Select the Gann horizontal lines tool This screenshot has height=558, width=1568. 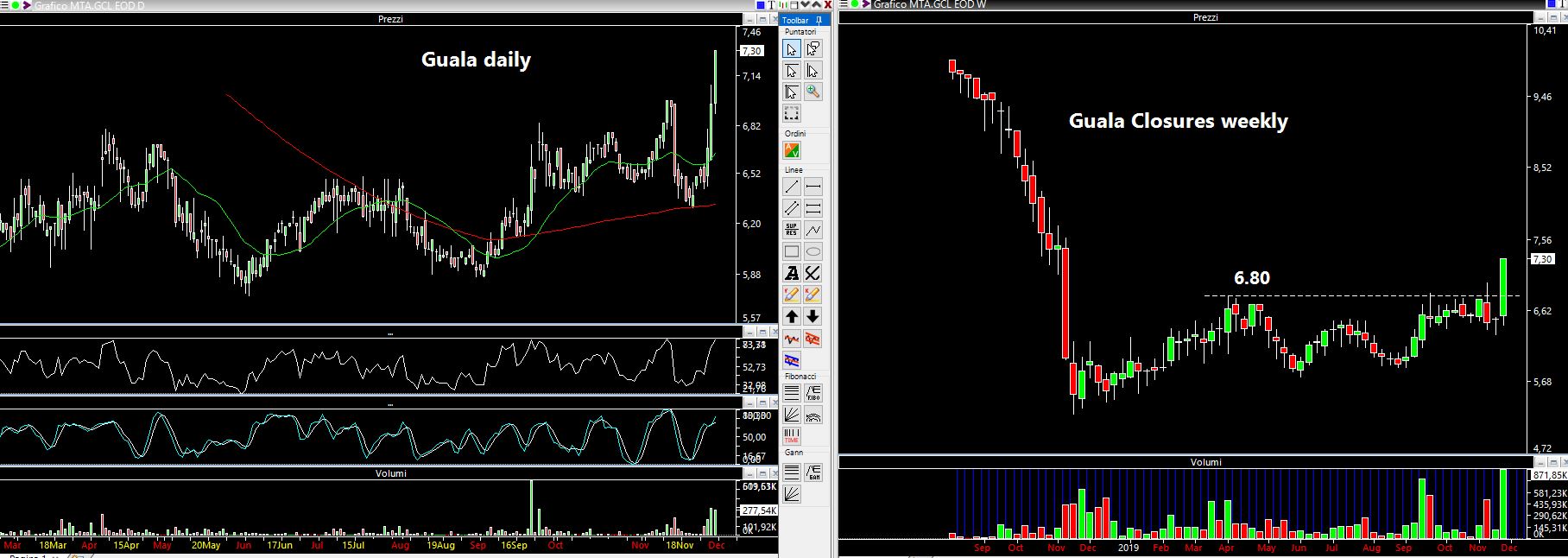click(x=792, y=472)
